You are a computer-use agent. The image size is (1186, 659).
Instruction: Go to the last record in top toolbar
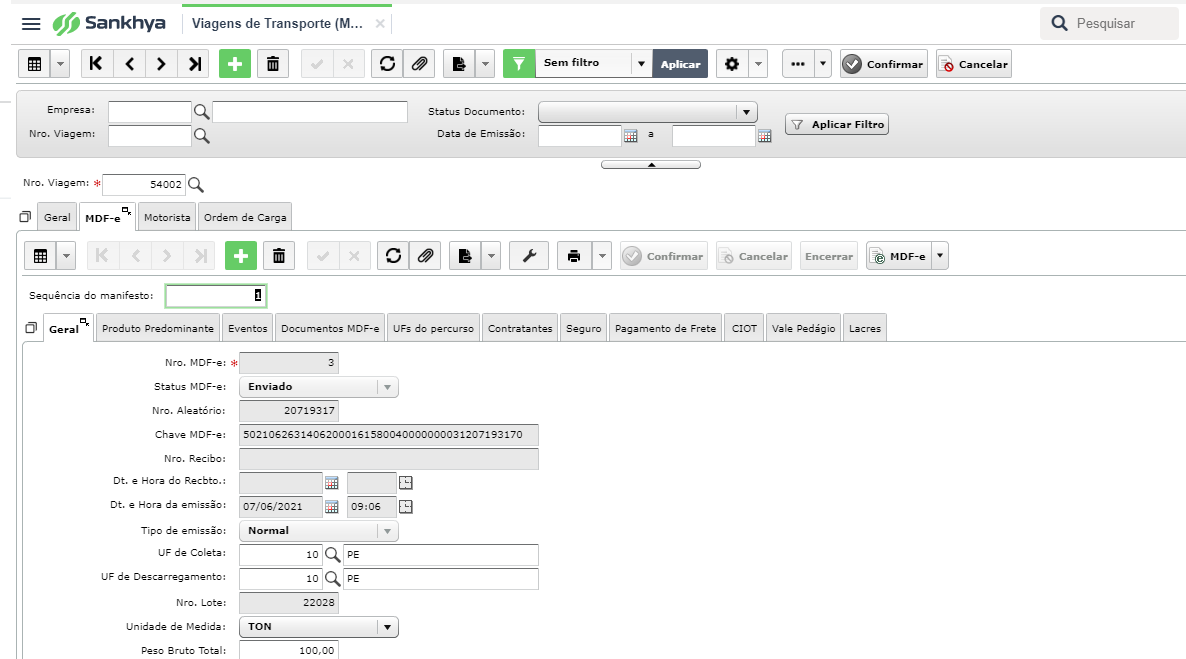click(194, 64)
